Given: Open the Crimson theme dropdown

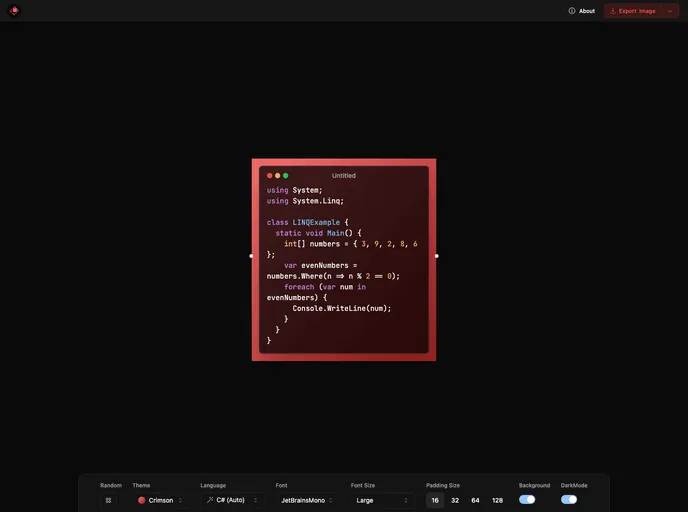Looking at the screenshot, I should tap(160, 500).
